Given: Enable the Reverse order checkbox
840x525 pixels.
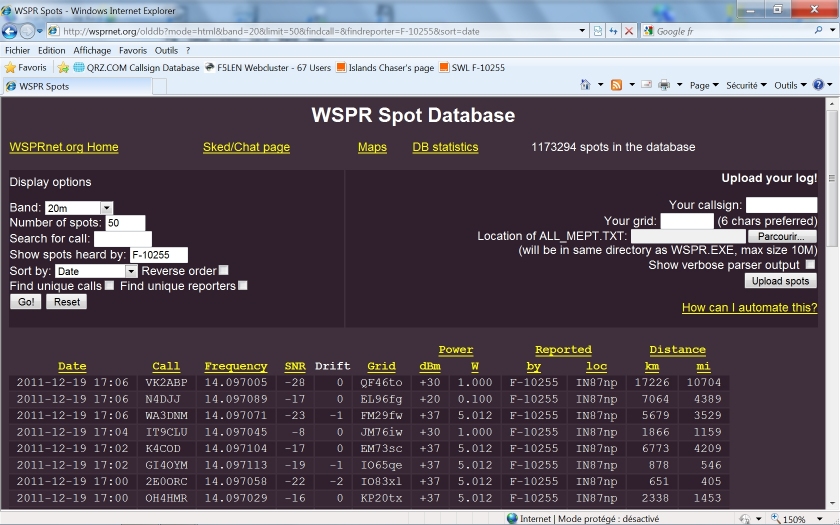Looking at the screenshot, I should 224,270.
